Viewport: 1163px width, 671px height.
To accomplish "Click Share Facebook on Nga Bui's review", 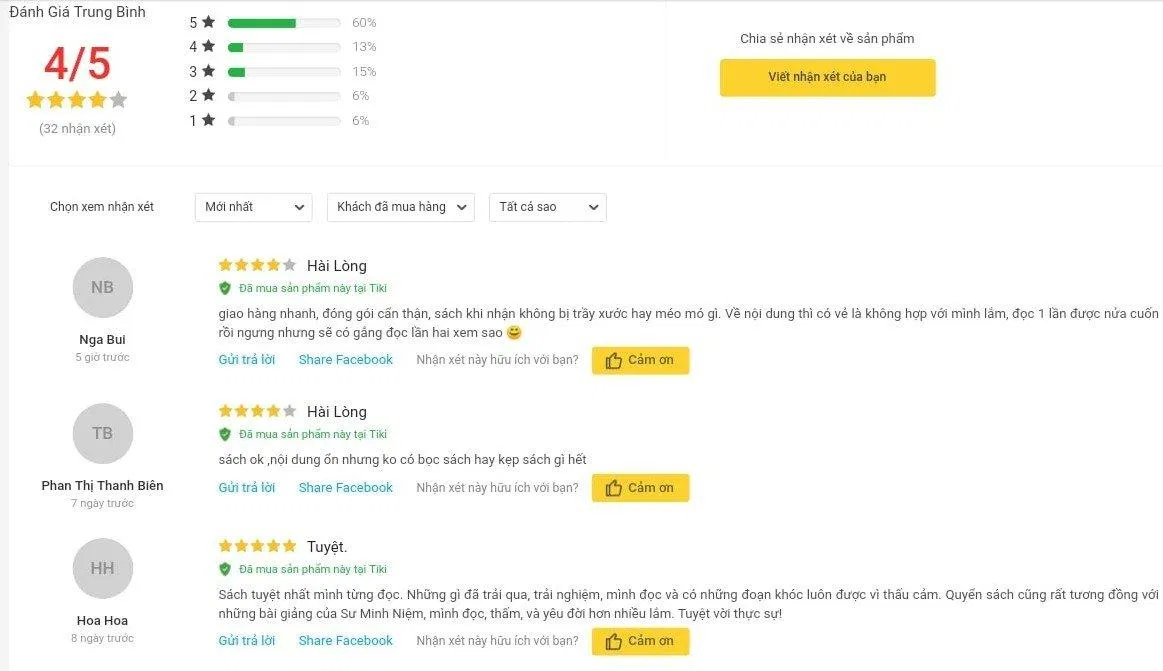I will 345,360.
